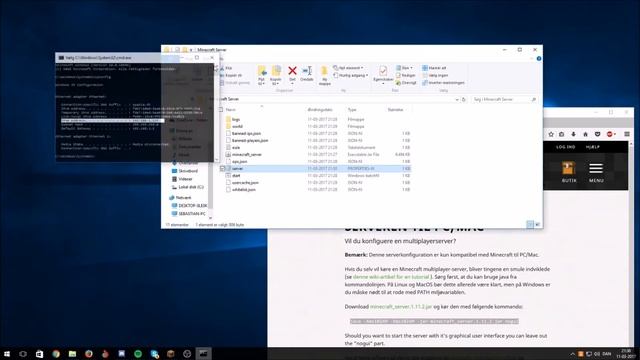Screen dimensions: 640x360
Task: Click the red Slet (delete) X icon
Action: (292, 71)
